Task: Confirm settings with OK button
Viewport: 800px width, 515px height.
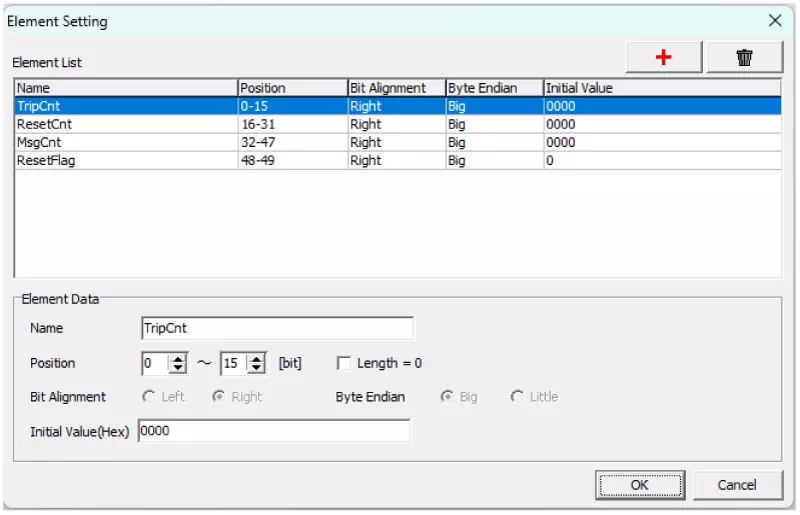Action: pos(640,485)
